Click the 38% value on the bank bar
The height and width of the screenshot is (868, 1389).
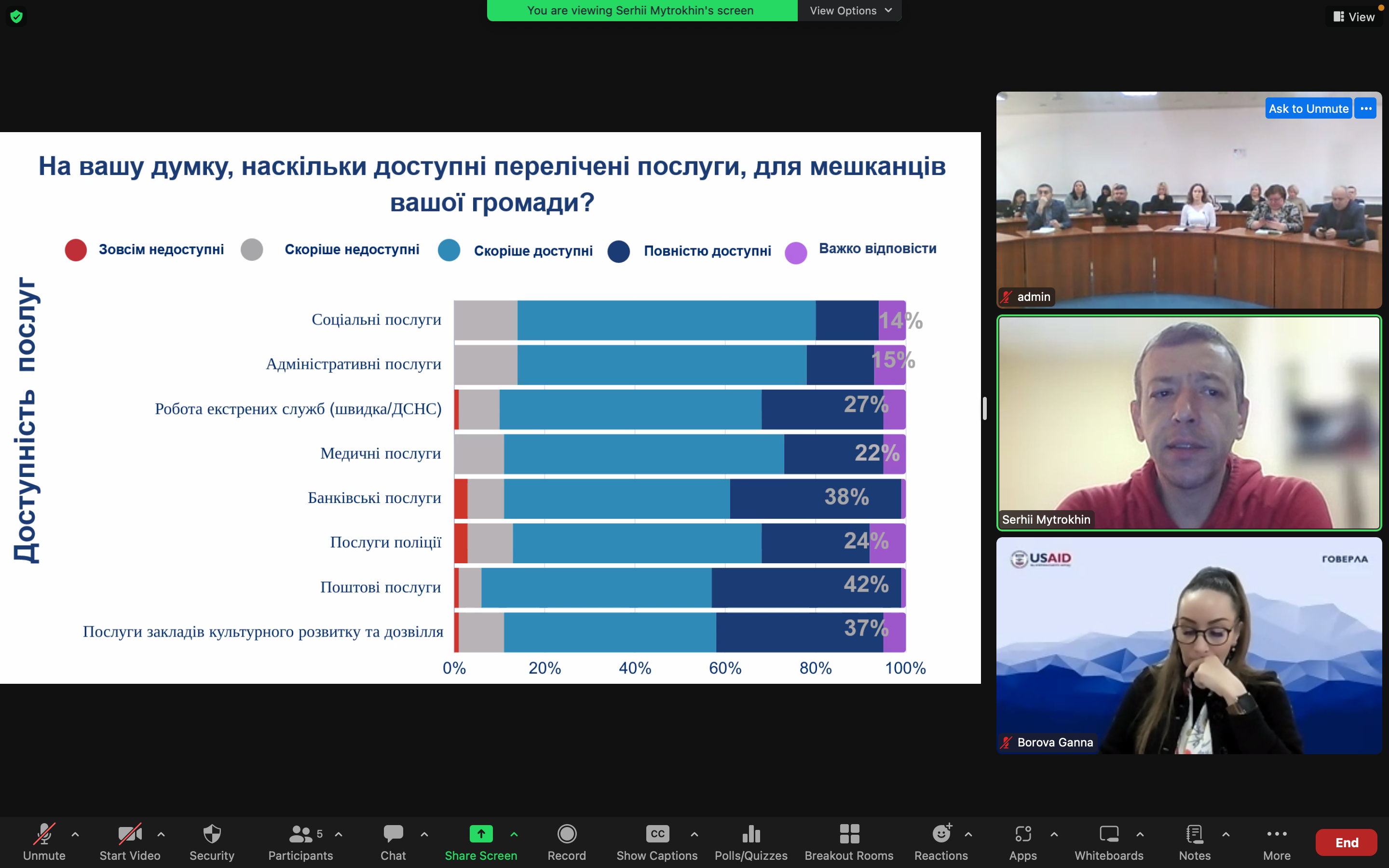(846, 497)
